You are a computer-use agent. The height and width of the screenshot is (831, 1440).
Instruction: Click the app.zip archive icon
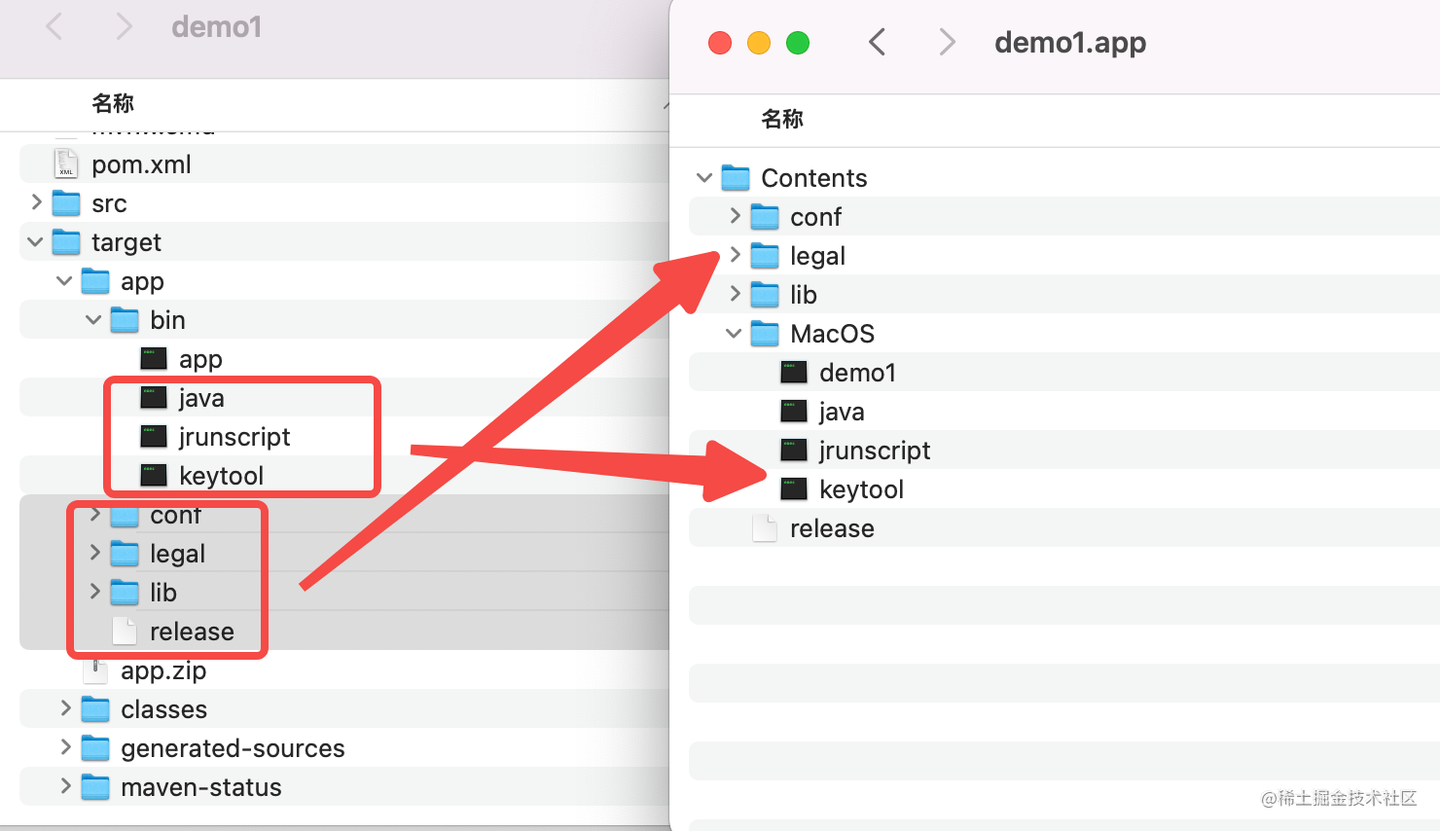pyautogui.click(x=96, y=671)
